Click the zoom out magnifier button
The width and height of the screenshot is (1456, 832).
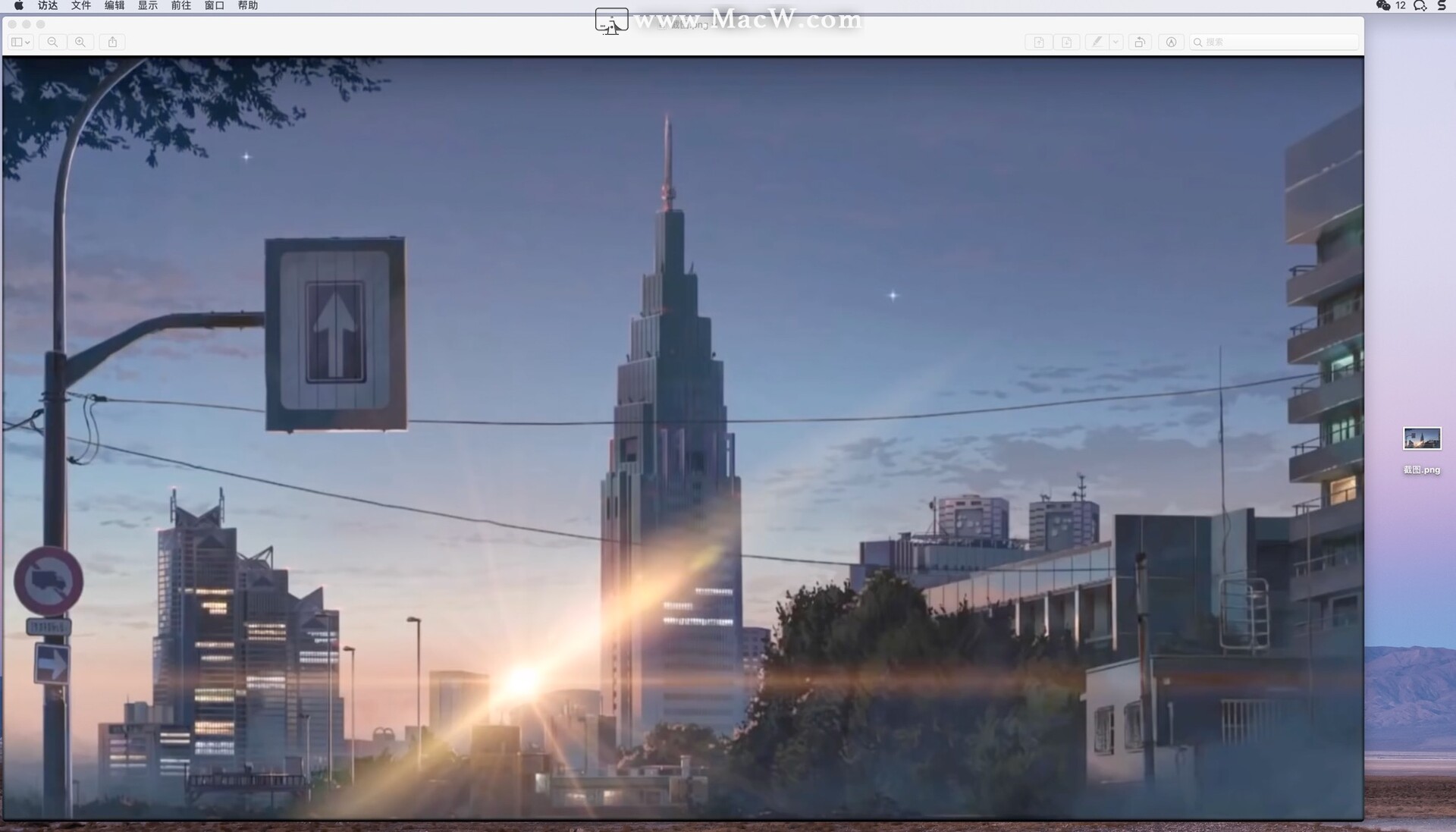tap(52, 42)
